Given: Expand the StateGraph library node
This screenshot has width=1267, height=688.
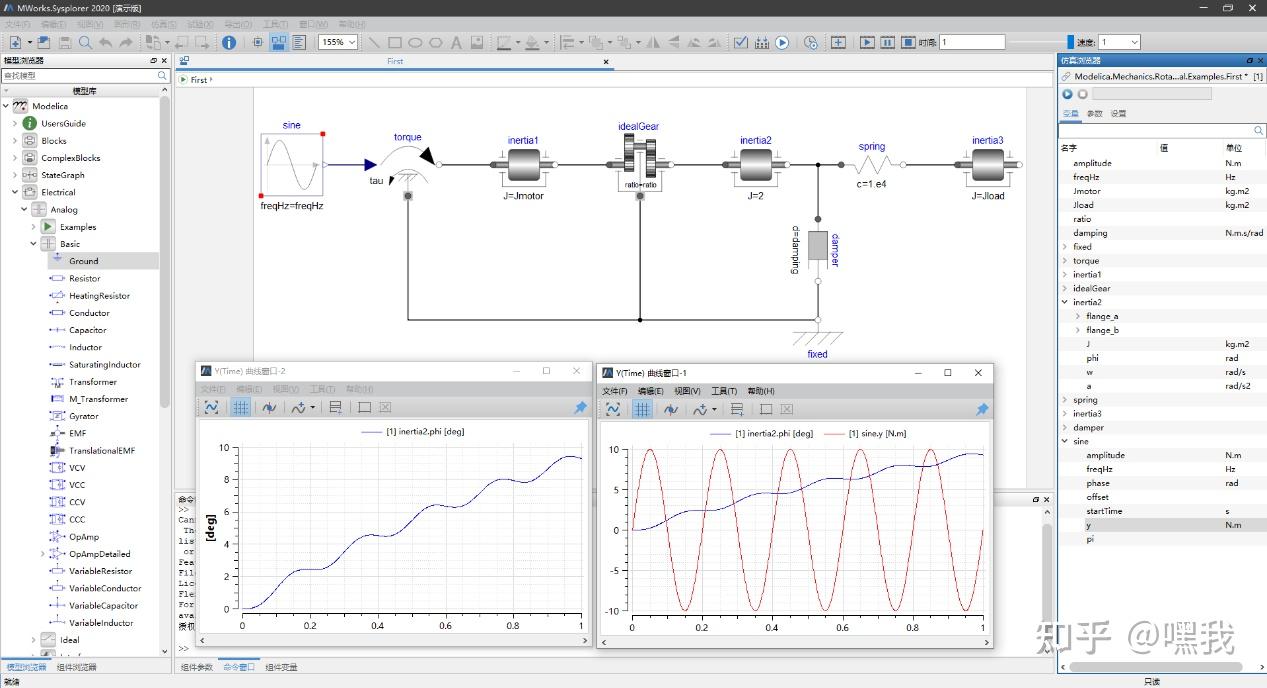Looking at the screenshot, I should [15, 175].
